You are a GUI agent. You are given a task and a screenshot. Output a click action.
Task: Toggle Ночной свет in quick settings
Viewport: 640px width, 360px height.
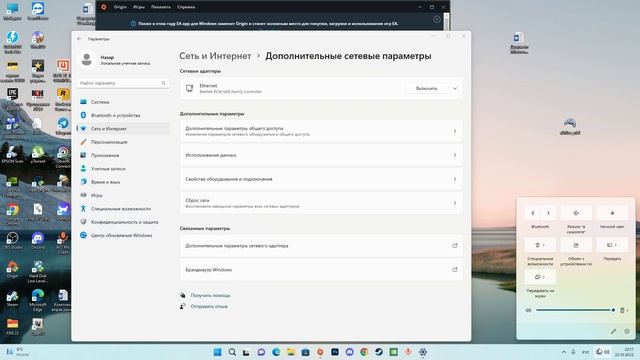pos(612,213)
